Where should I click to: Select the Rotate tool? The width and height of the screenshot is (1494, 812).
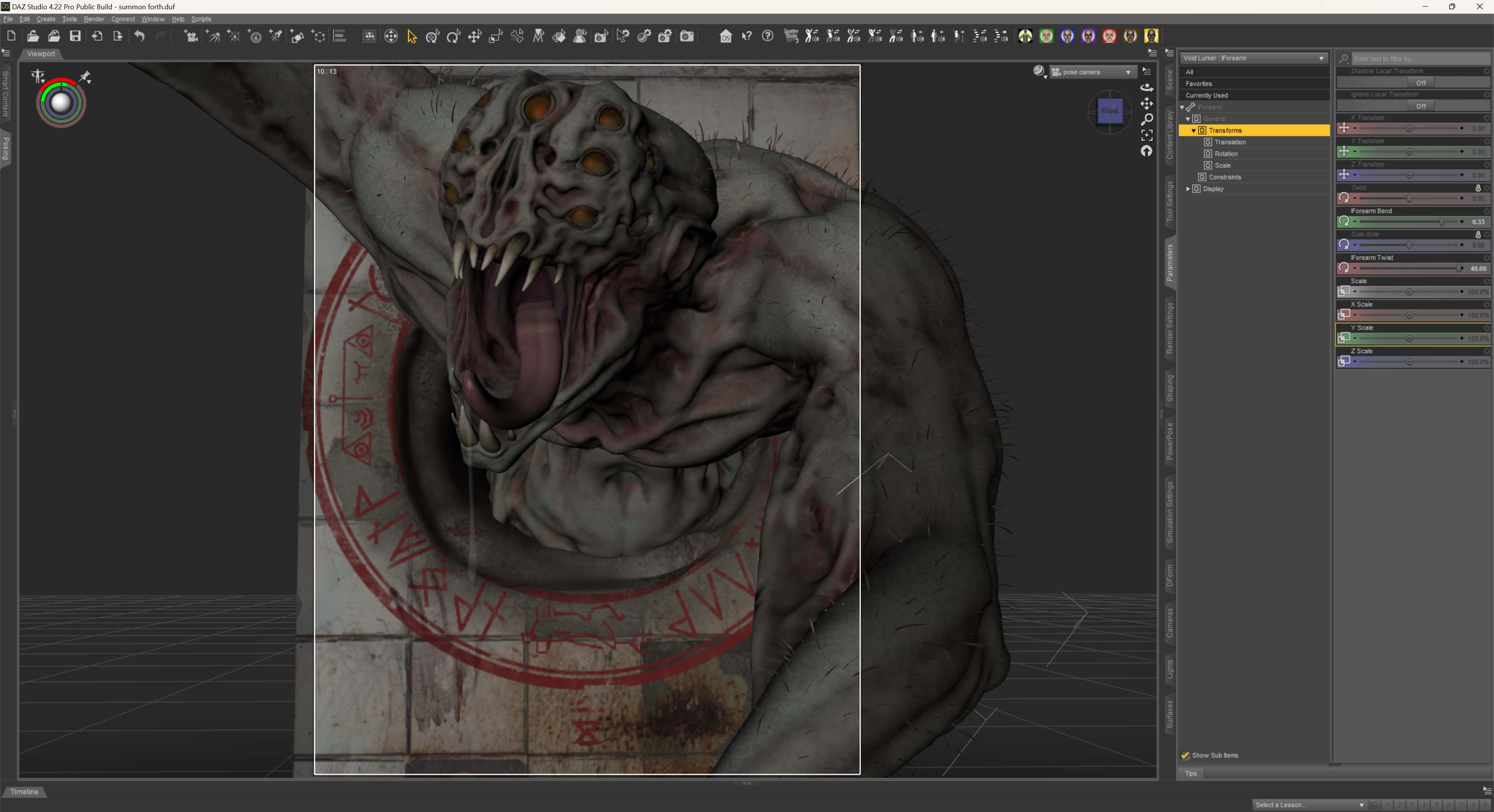pyautogui.click(x=454, y=37)
